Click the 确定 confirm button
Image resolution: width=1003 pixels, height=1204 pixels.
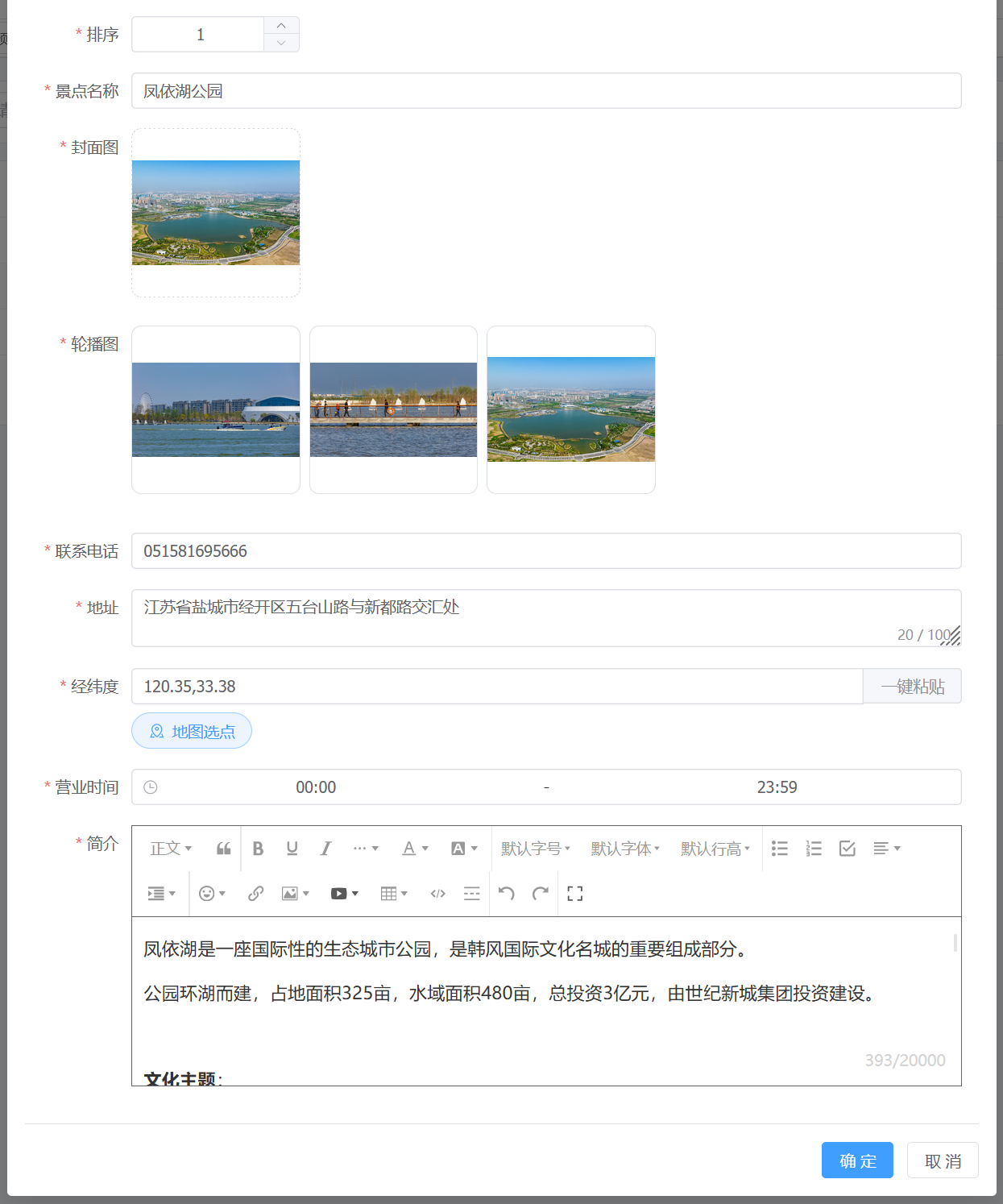[857, 1160]
